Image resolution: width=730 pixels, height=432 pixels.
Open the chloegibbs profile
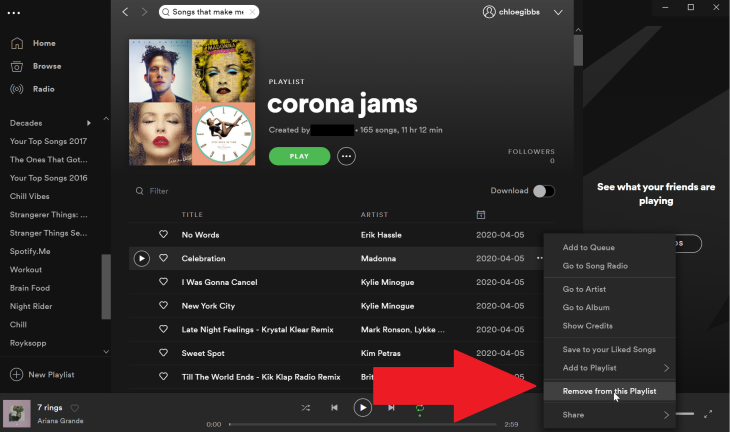(x=511, y=12)
